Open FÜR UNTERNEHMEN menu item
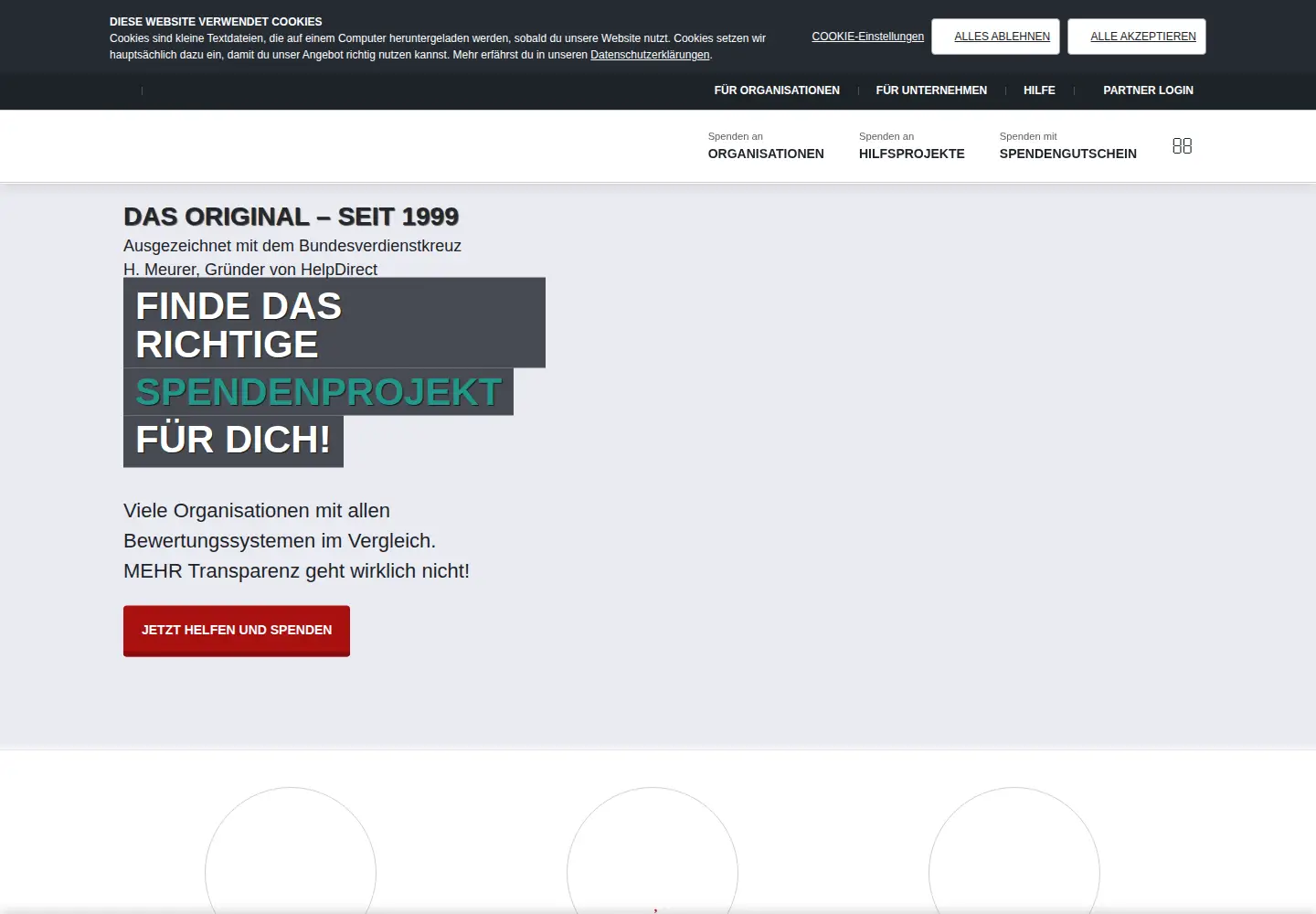1316x914 pixels. 931,90
